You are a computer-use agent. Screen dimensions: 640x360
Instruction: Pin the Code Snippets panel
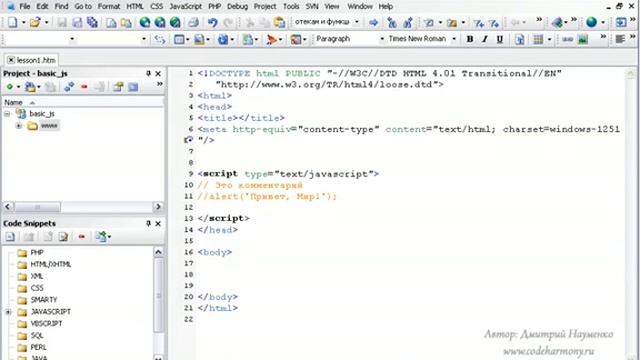(x=148, y=223)
